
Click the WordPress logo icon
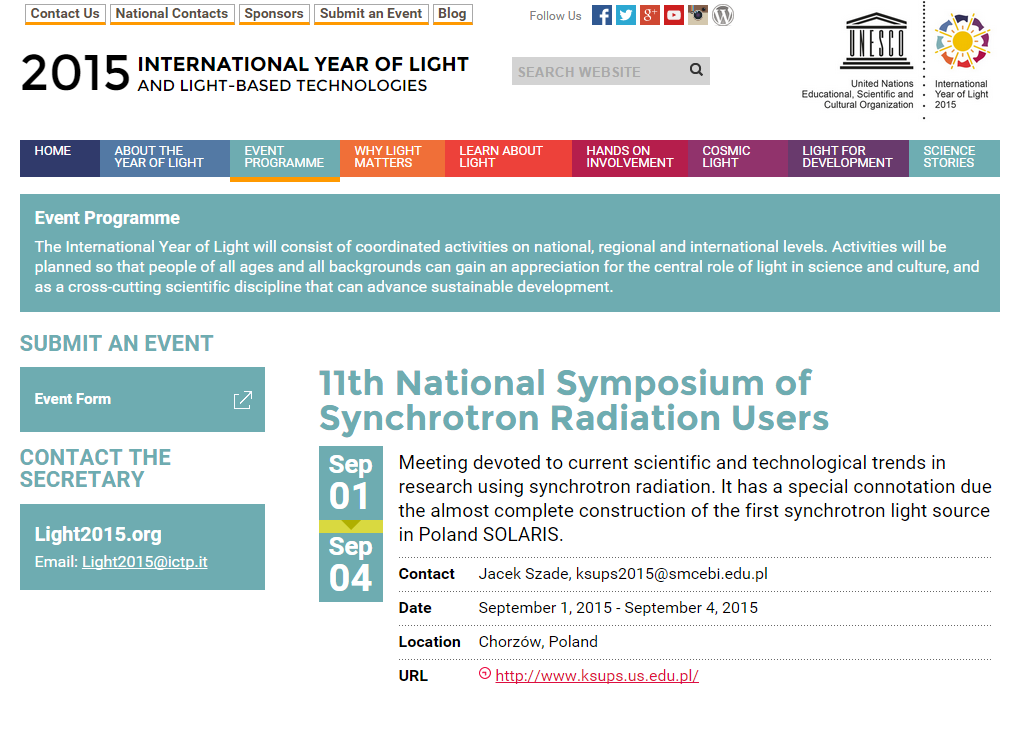723,15
